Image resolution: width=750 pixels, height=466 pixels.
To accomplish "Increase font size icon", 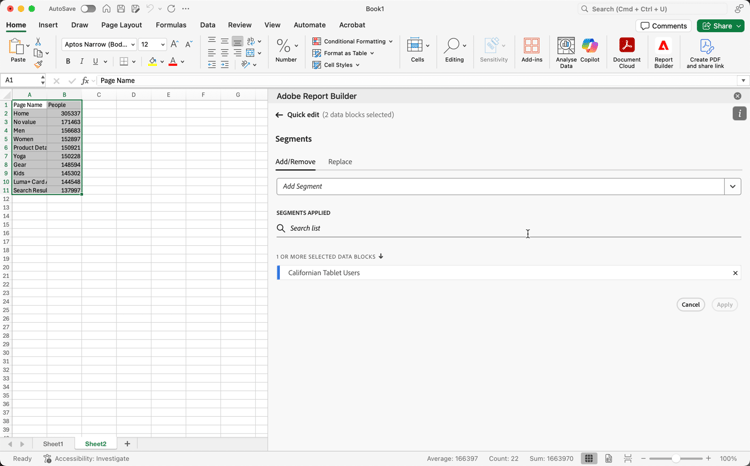I will [175, 44].
